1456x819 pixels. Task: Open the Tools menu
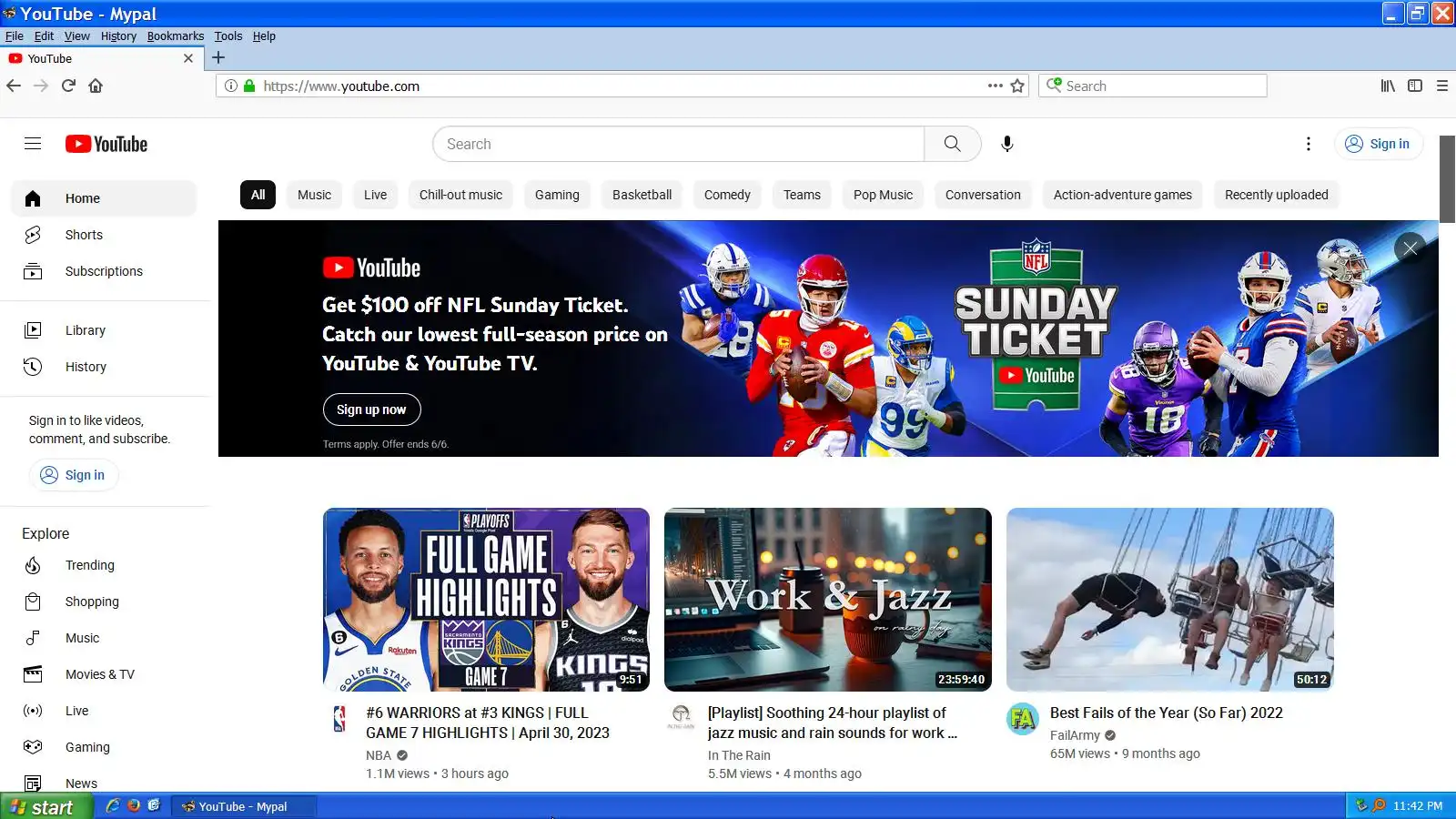(x=228, y=36)
